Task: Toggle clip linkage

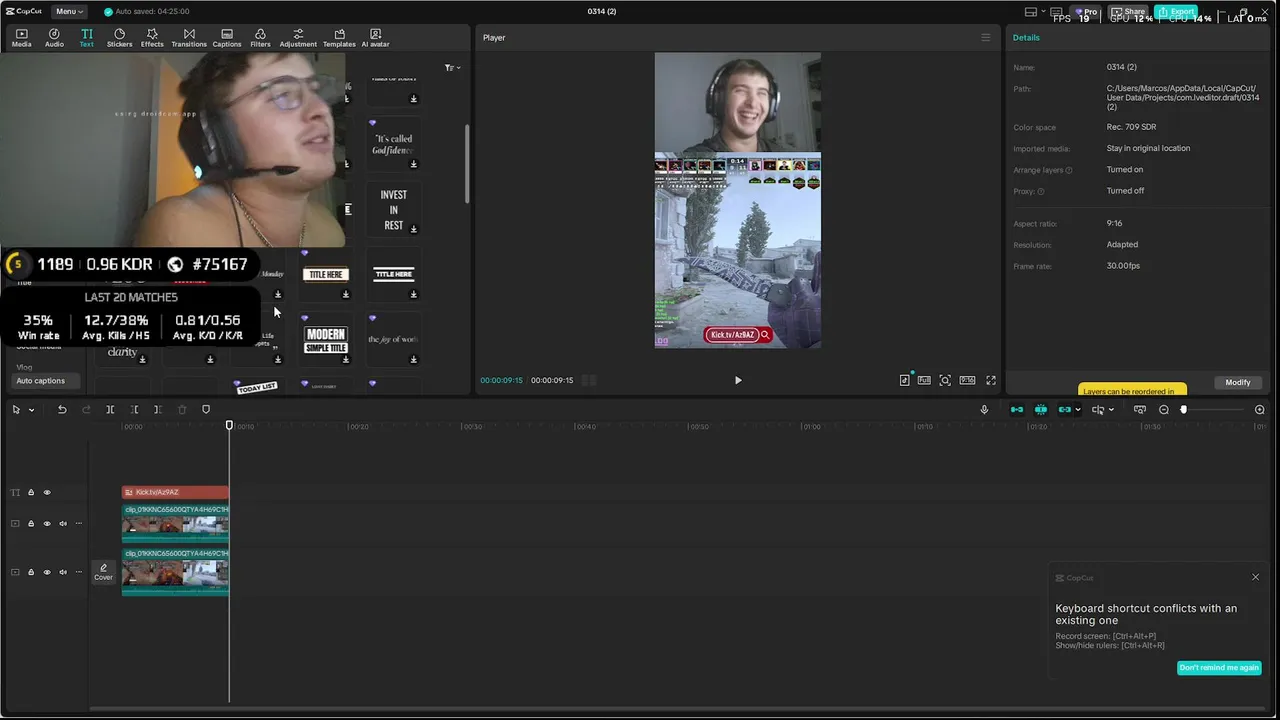Action: pos(1064,410)
